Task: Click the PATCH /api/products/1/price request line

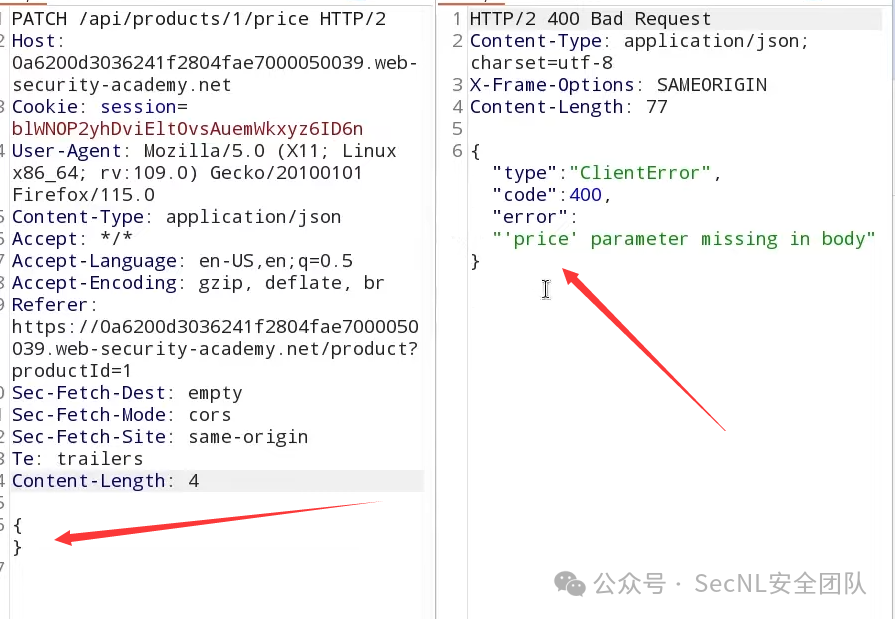Action: pos(199,19)
